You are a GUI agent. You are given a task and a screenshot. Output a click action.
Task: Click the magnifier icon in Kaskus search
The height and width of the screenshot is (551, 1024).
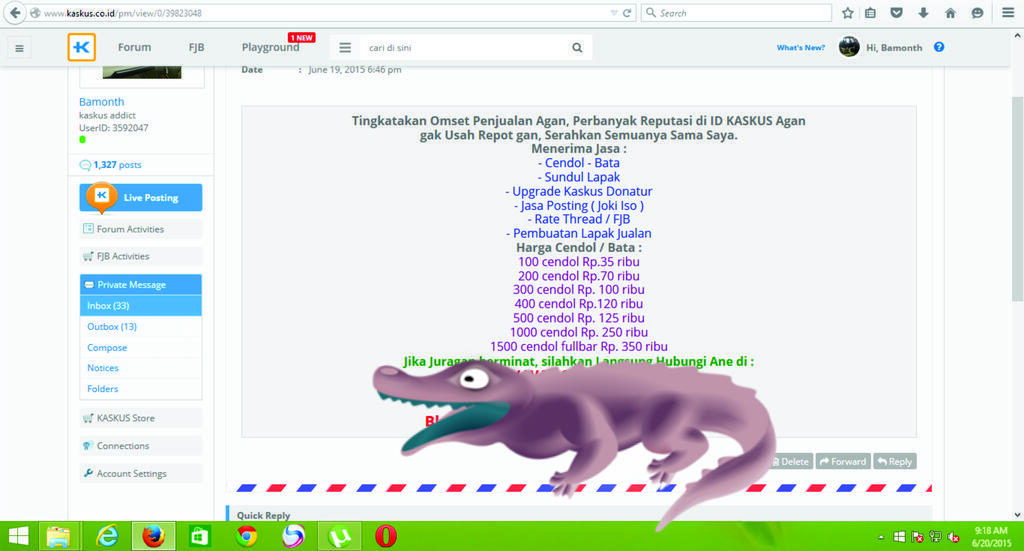[577, 48]
